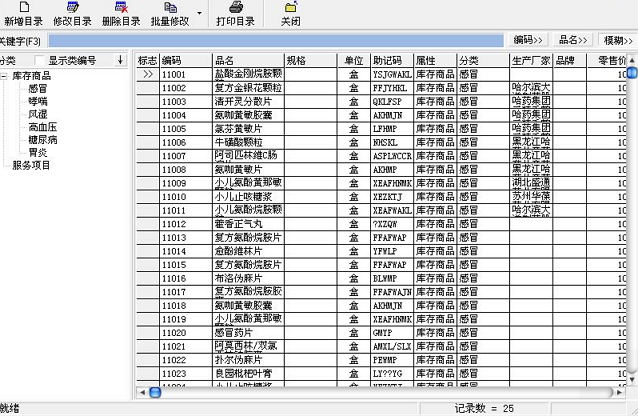Image resolution: width=638 pixels, height=416 pixels.
Task: Click the 属性 column header
Action: click(x=435, y=61)
